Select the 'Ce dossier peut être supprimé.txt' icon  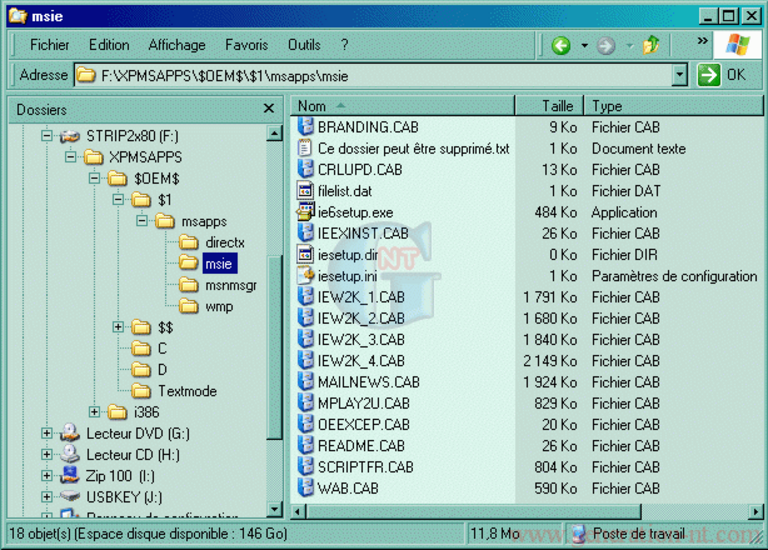pyautogui.click(x=306, y=148)
